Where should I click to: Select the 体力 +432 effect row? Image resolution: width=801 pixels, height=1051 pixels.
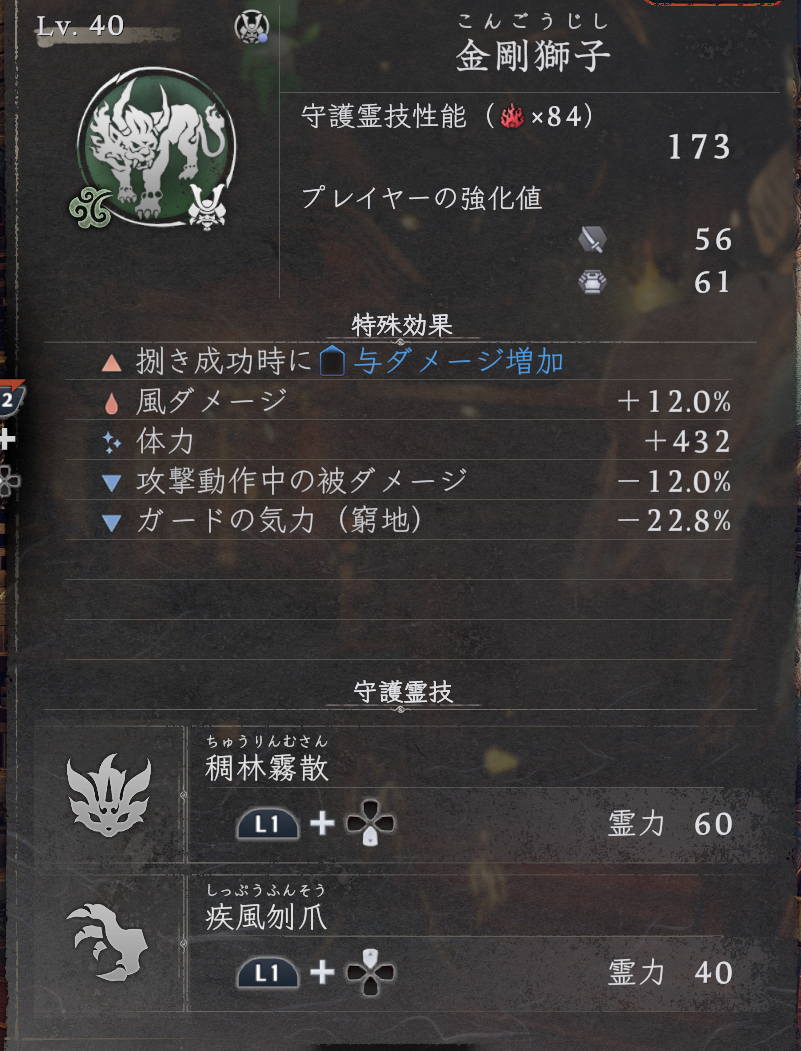click(398, 441)
